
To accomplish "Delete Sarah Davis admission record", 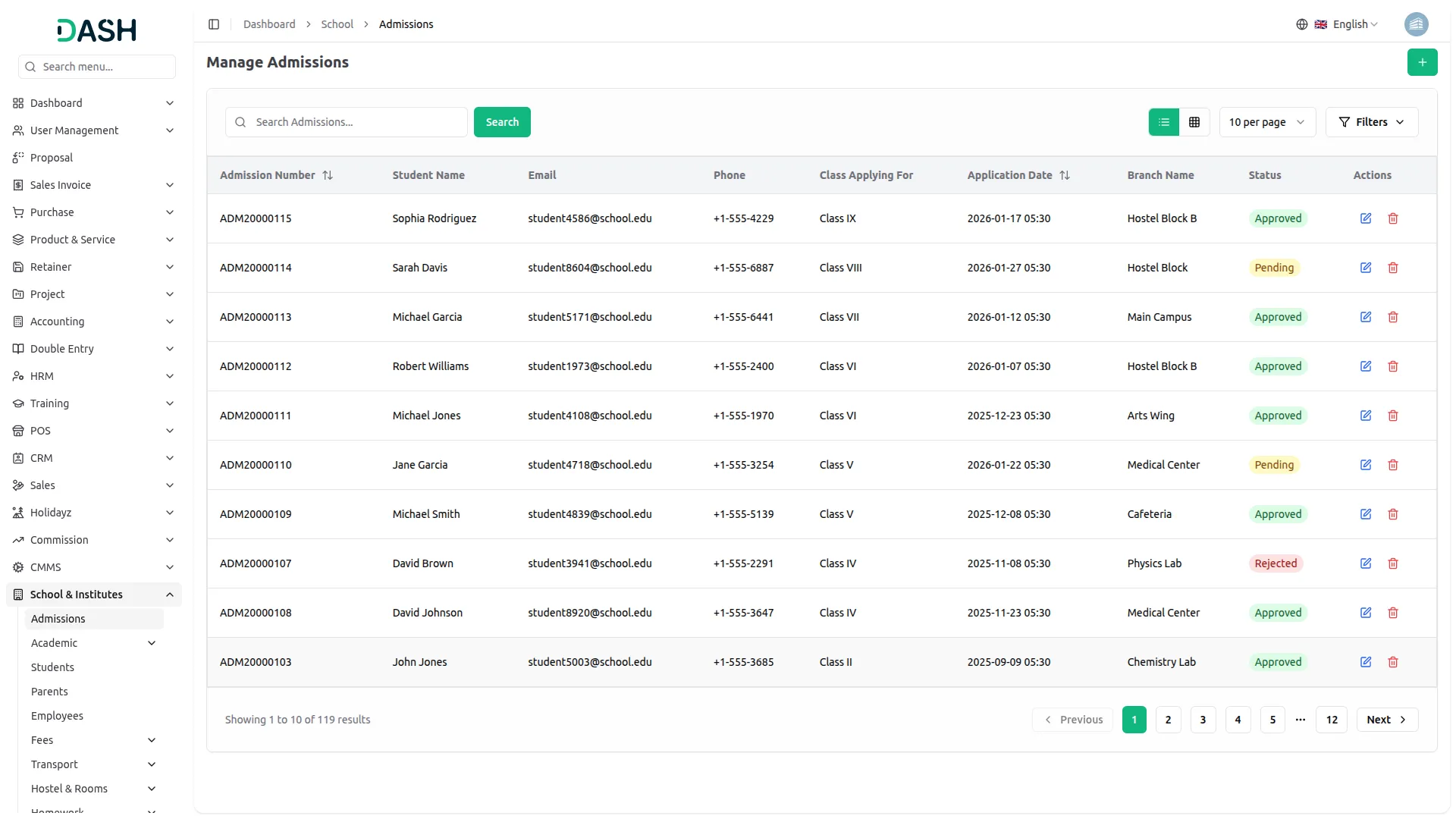I will [x=1392, y=268].
